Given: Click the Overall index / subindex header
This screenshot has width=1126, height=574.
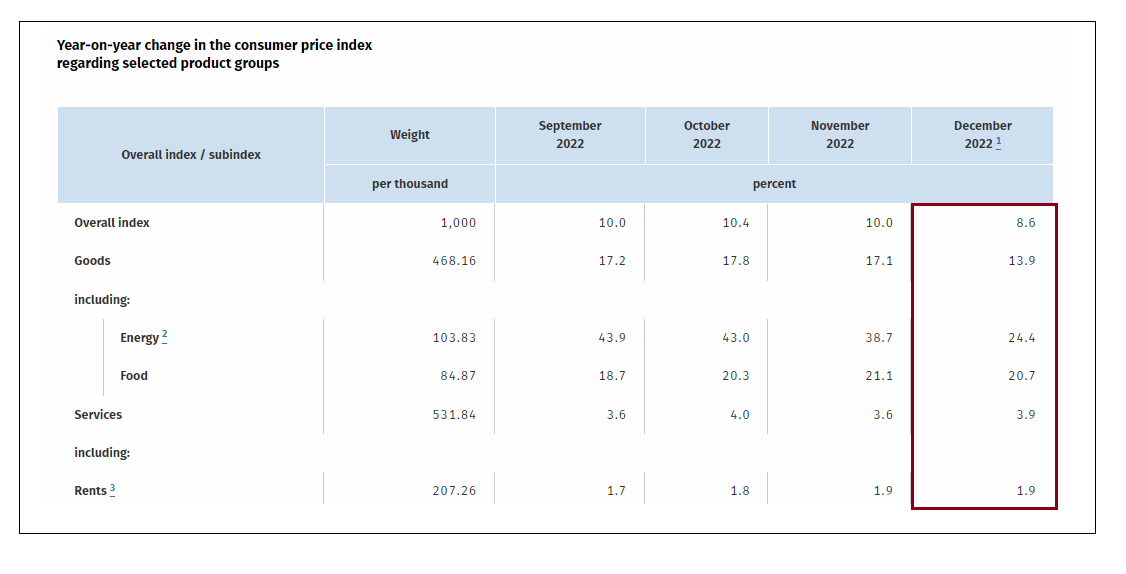Looking at the screenshot, I should pos(191,155).
